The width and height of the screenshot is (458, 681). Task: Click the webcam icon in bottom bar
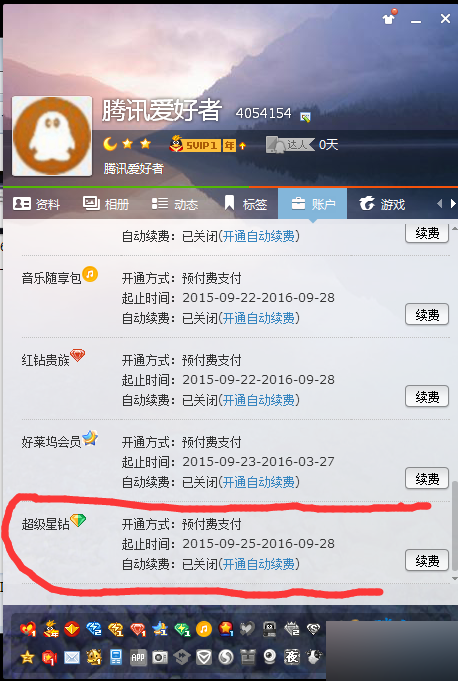[x=270, y=657]
